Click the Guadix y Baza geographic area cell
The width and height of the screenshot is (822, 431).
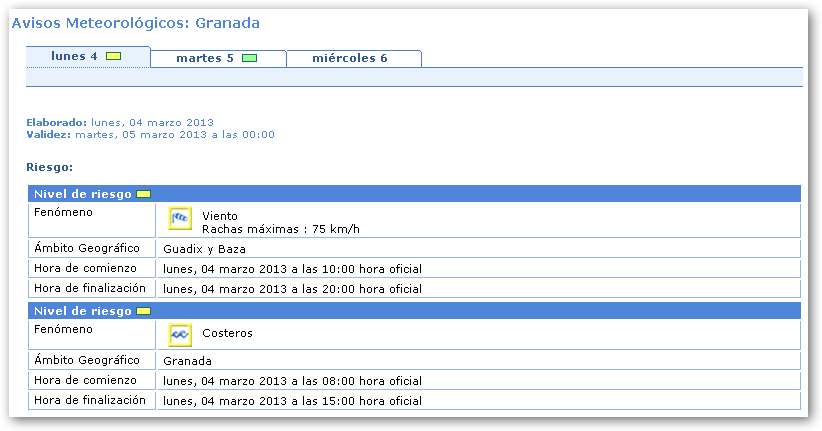click(x=204, y=249)
